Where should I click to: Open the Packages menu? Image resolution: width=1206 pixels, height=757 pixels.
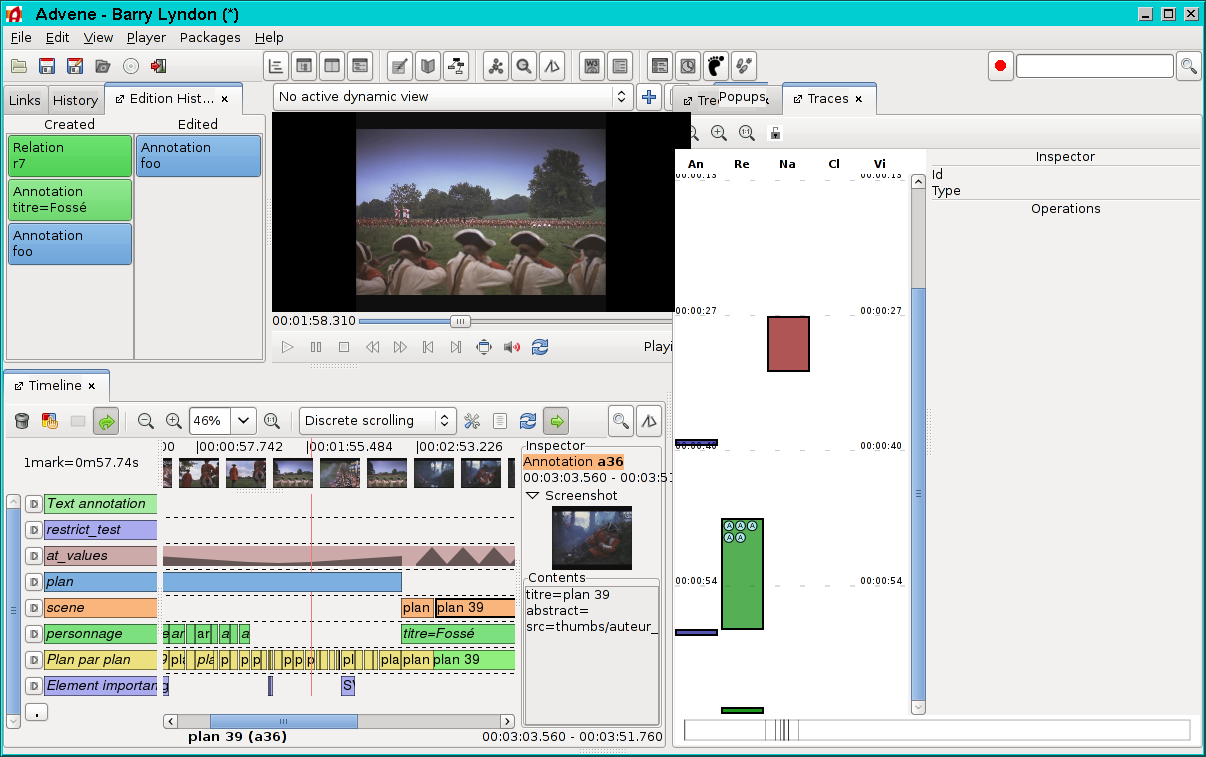point(210,37)
